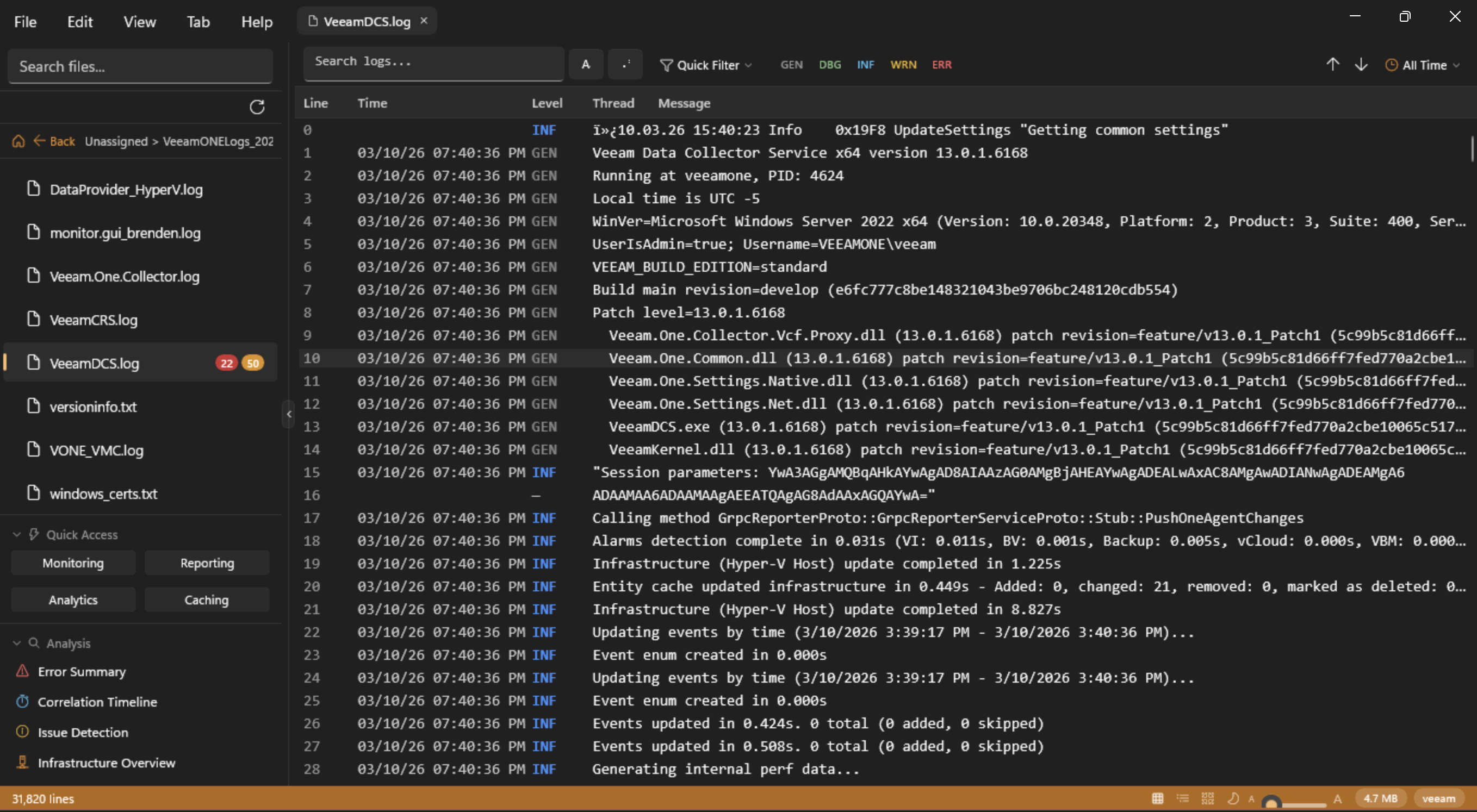Go to the home folder icon
This screenshot has width=1477, height=812.
(18, 141)
